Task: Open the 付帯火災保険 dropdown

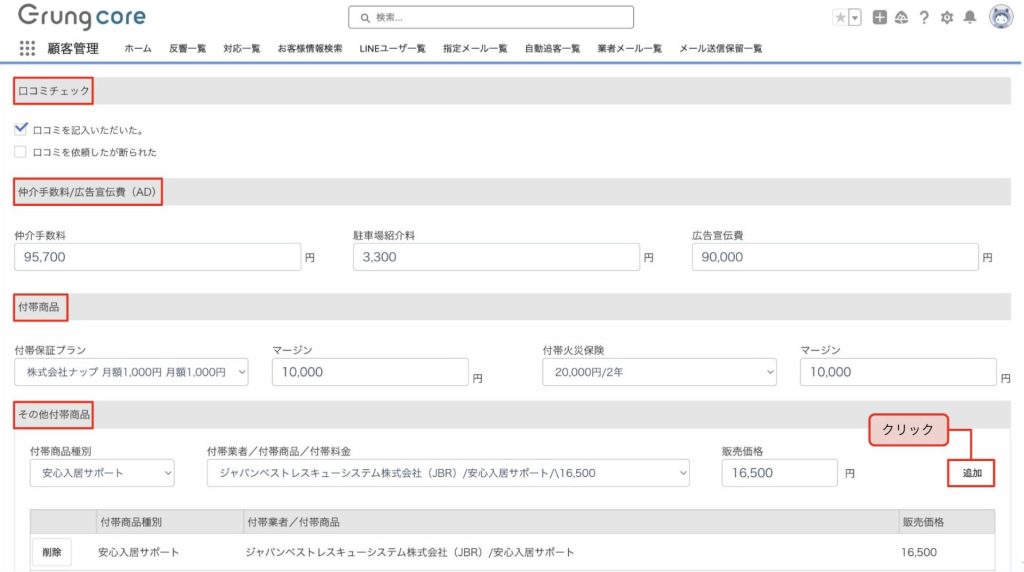Action: click(x=659, y=372)
